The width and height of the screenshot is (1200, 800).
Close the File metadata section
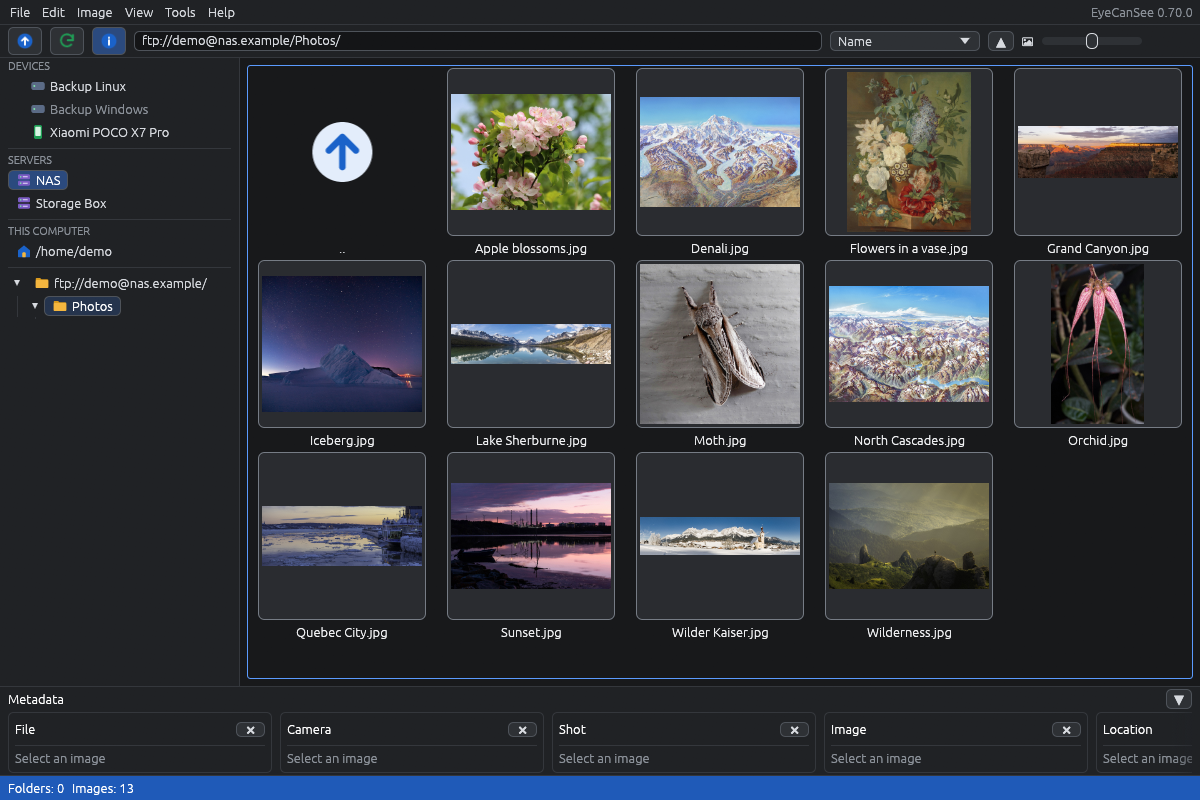(x=250, y=730)
